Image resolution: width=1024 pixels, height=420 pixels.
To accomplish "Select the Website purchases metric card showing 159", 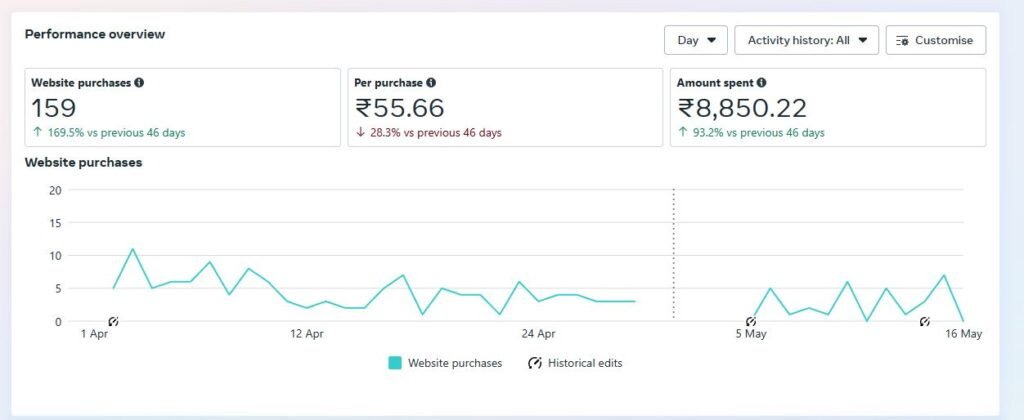I will pyautogui.click(x=183, y=108).
